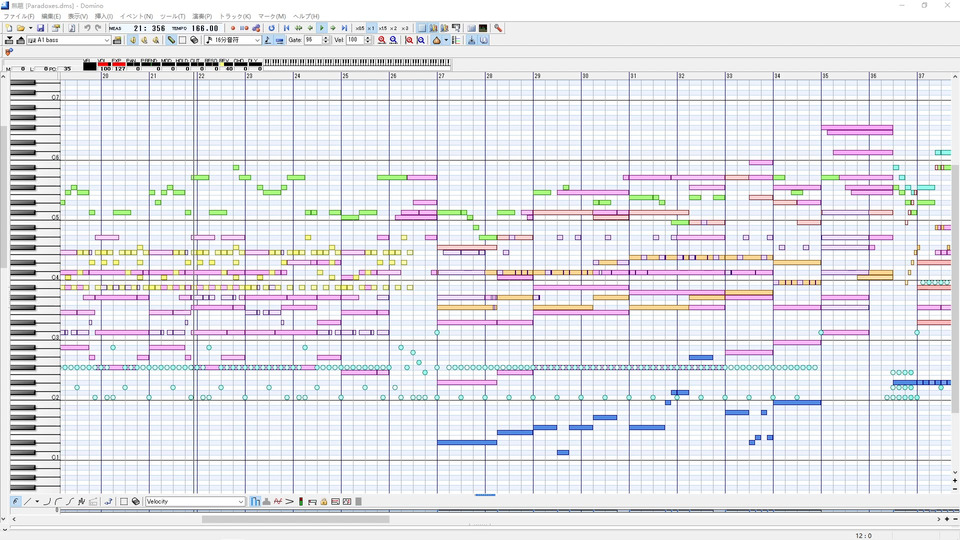
Task: Open the ヘルプ(H) menu
Action: [x=306, y=17]
